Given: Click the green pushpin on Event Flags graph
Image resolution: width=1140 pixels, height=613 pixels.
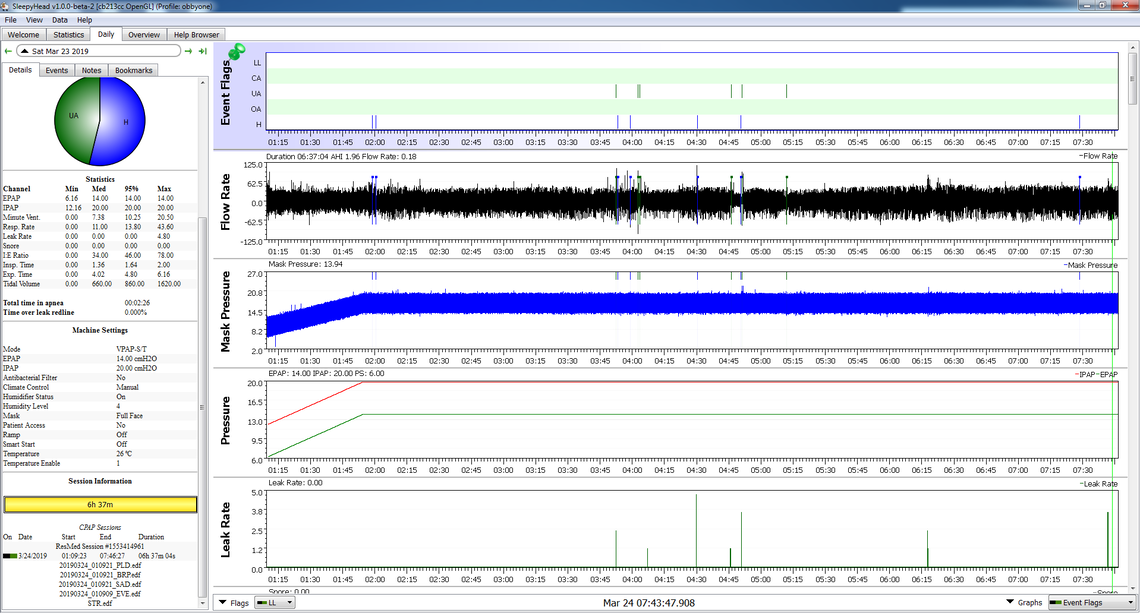Looking at the screenshot, I should [x=237, y=52].
